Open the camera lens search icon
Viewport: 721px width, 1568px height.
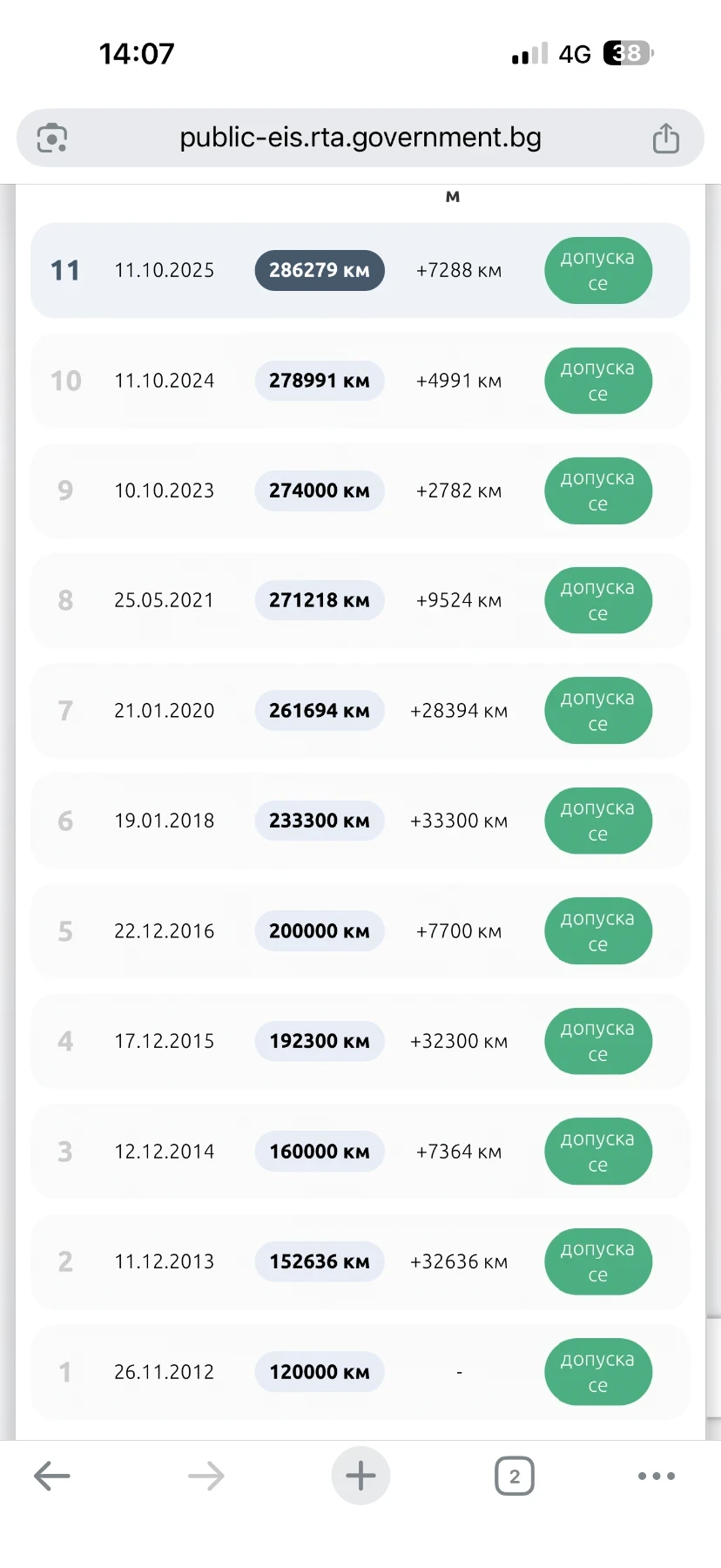pyautogui.click(x=52, y=139)
